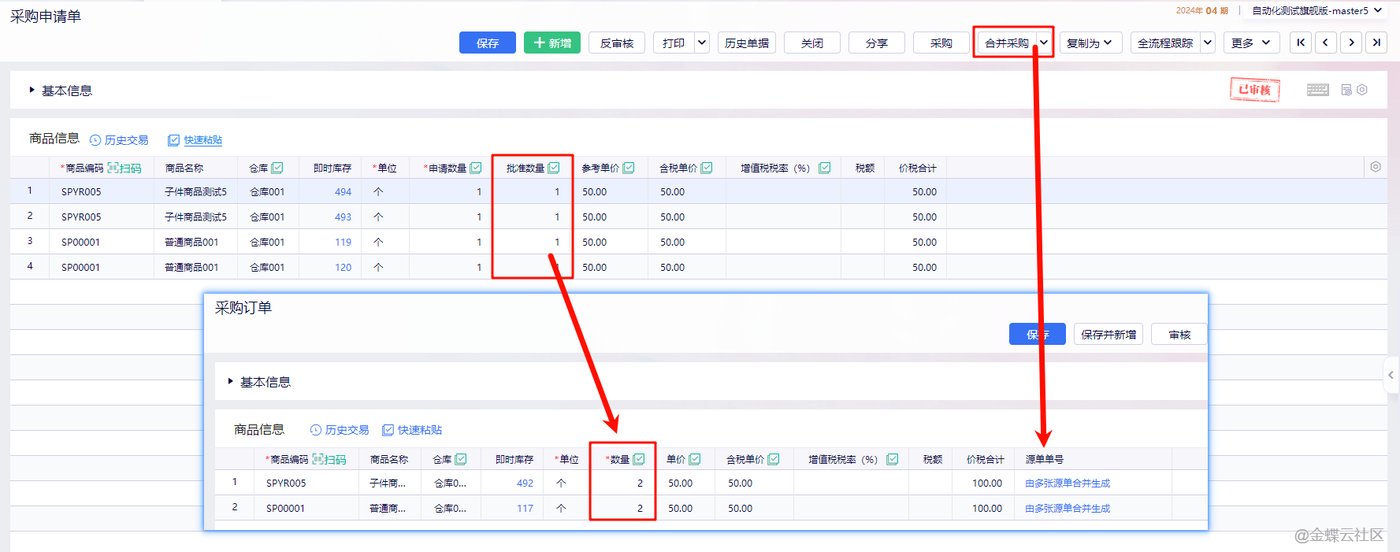Toggle the 含税单价 column checkbox in requisition
The width and height of the screenshot is (1400, 552).
pyautogui.click(x=707, y=168)
